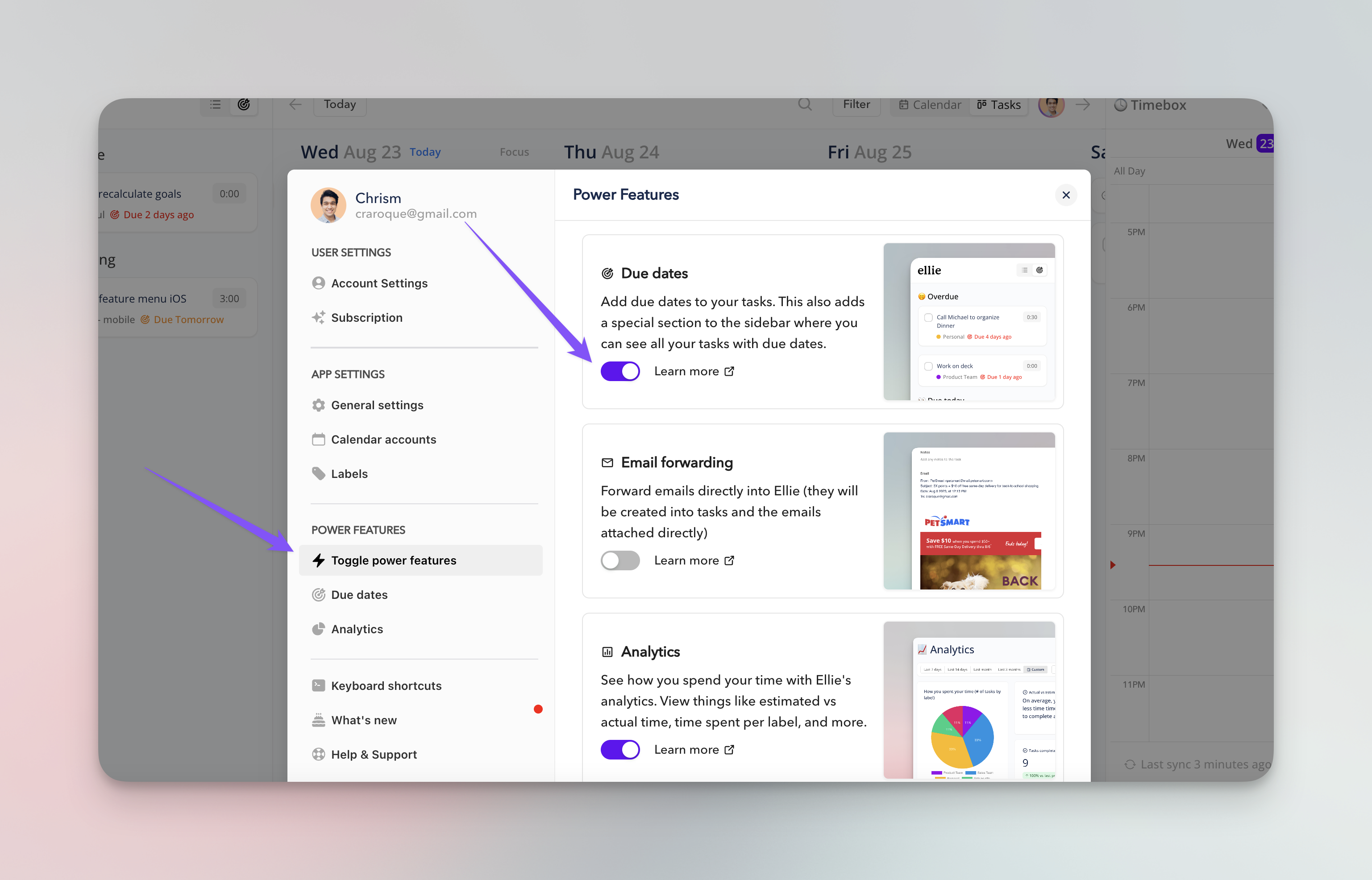Select General settings from App Settings
The width and height of the screenshot is (1372, 880).
(x=377, y=405)
